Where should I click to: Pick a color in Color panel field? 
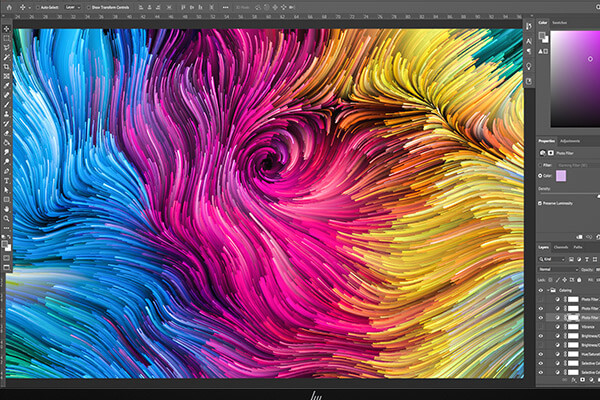tap(575, 79)
